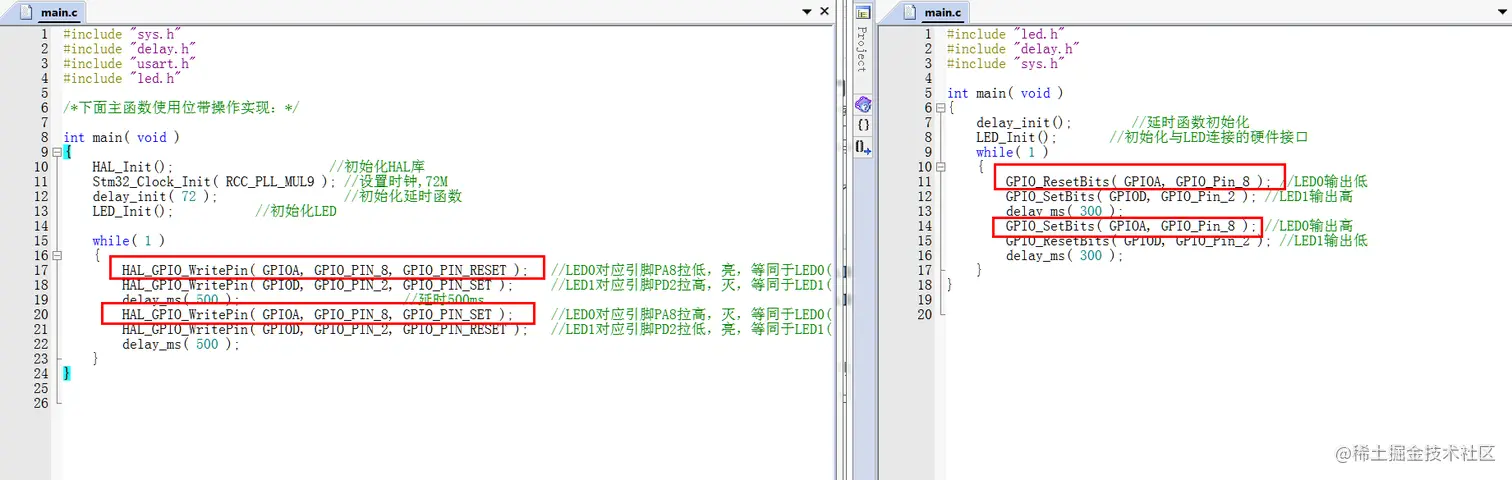Click the LED_Init(); line in right pane
Screen dimensions: 1512x480
pyautogui.click(x=1016, y=137)
